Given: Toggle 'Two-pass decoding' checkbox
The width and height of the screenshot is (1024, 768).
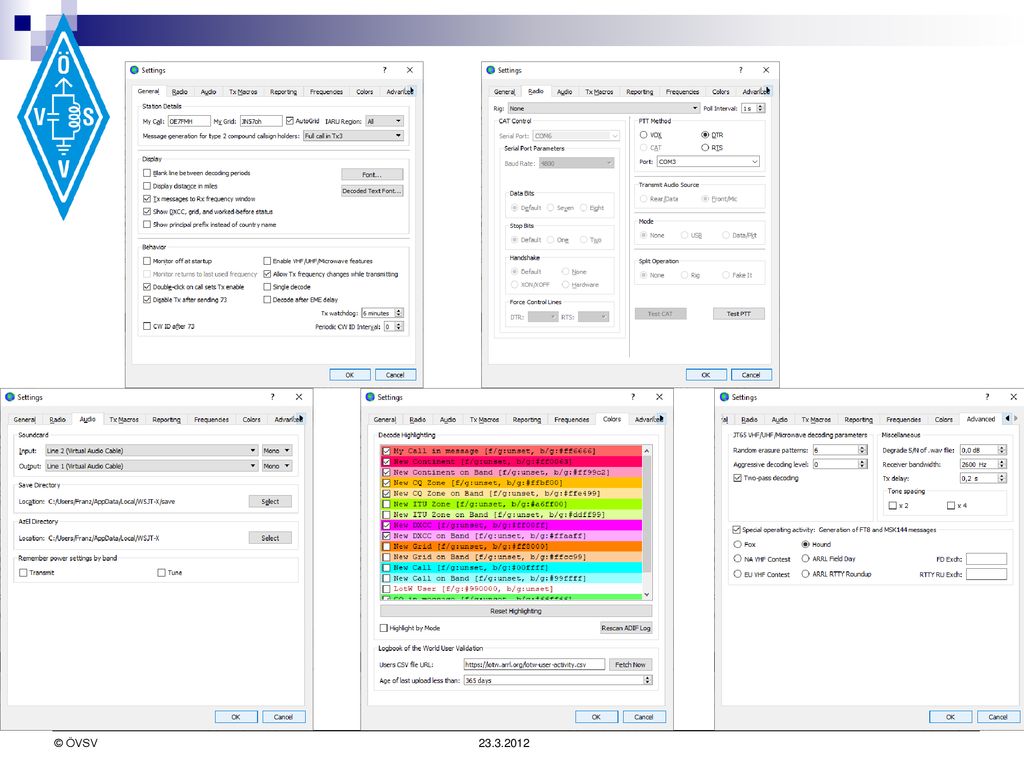Looking at the screenshot, I should [737, 478].
